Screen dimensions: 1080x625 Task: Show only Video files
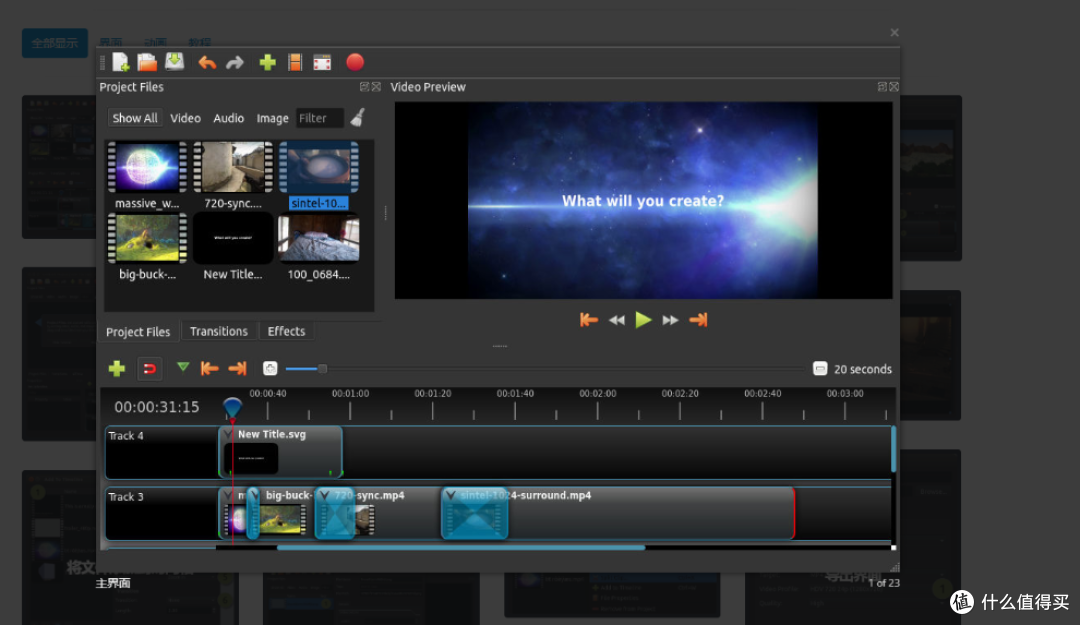tap(185, 119)
